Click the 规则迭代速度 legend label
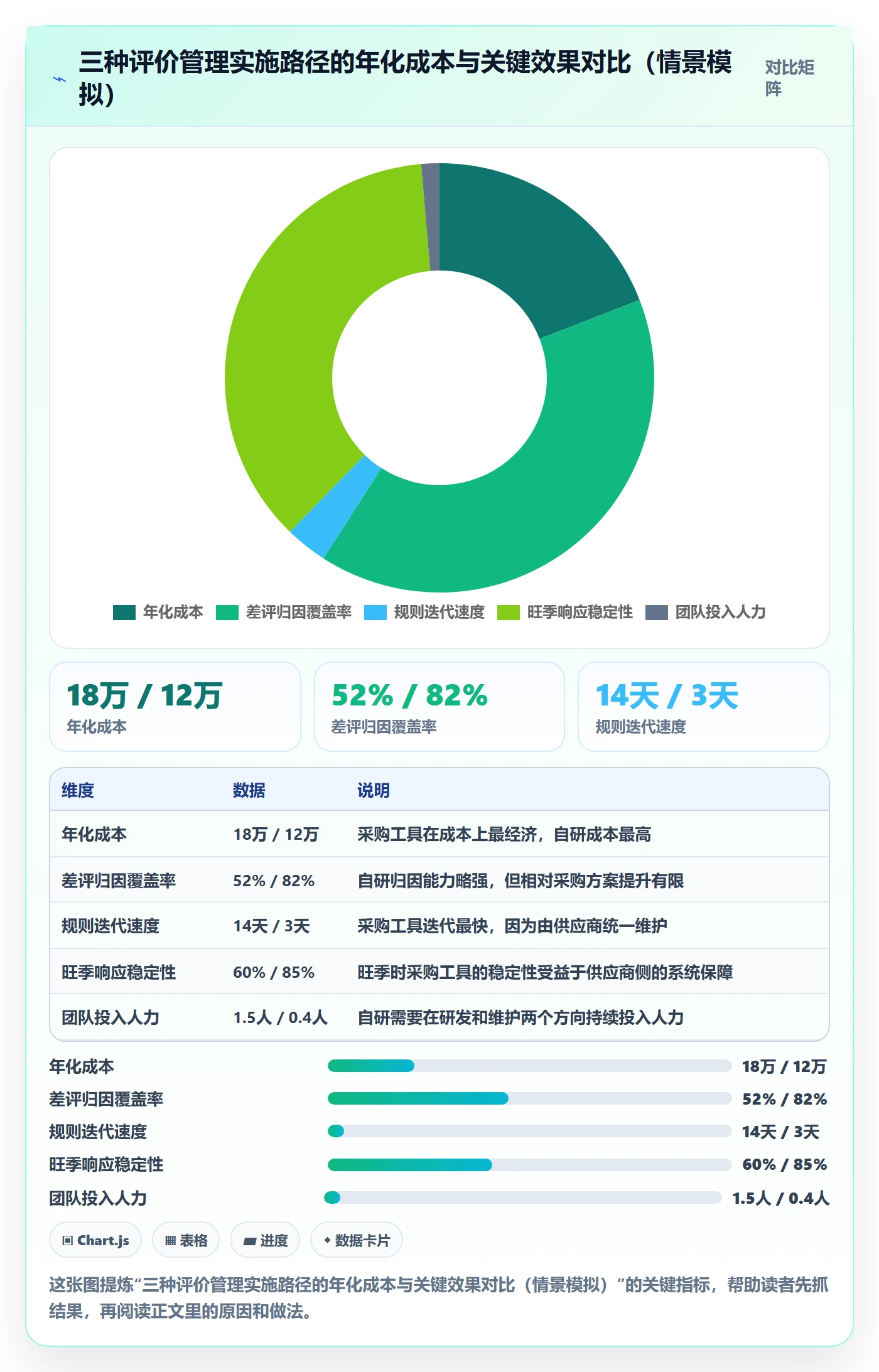This screenshot has height=1372, width=879. (x=439, y=612)
